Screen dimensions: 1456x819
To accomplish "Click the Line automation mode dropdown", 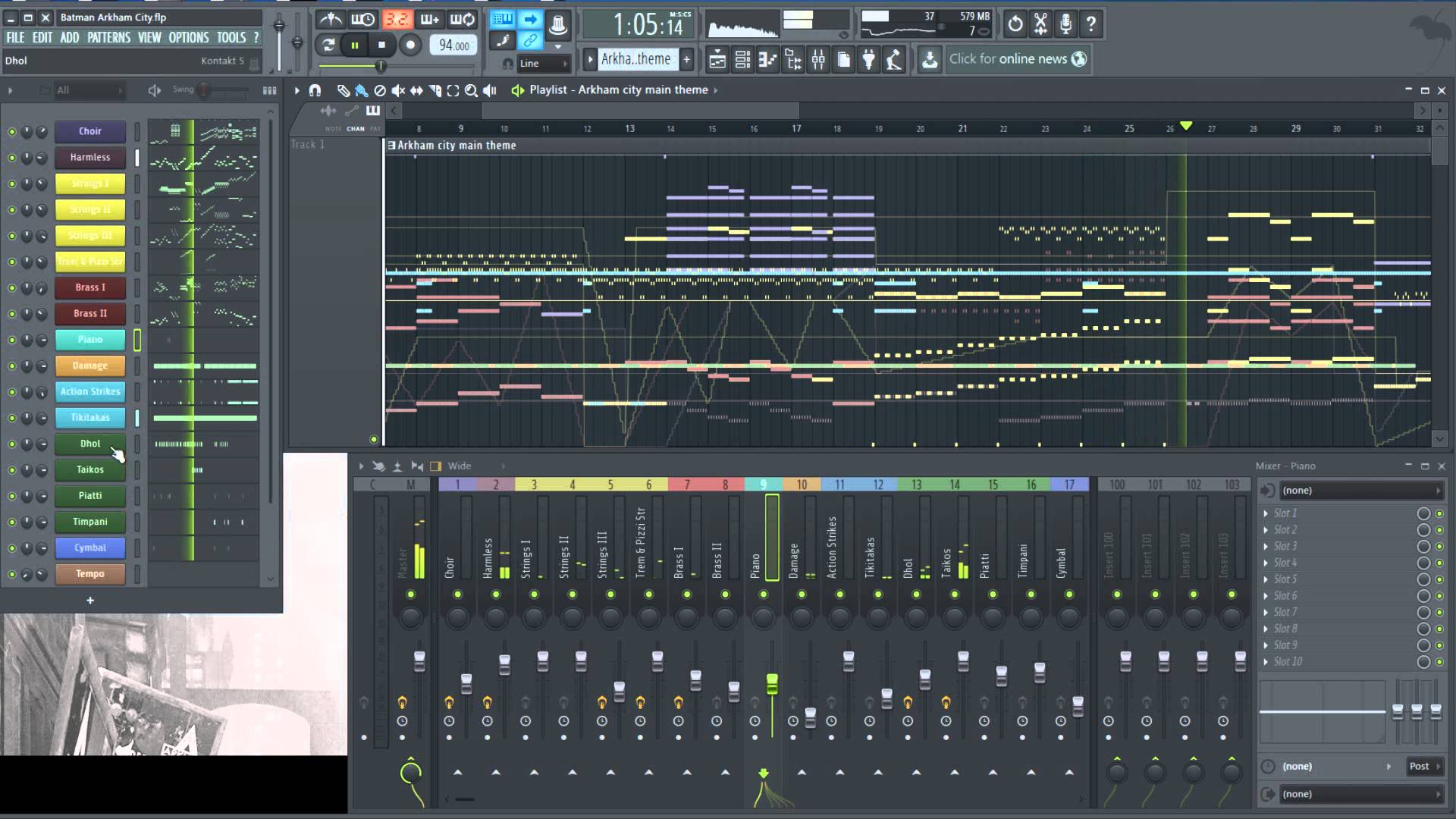I will (539, 63).
